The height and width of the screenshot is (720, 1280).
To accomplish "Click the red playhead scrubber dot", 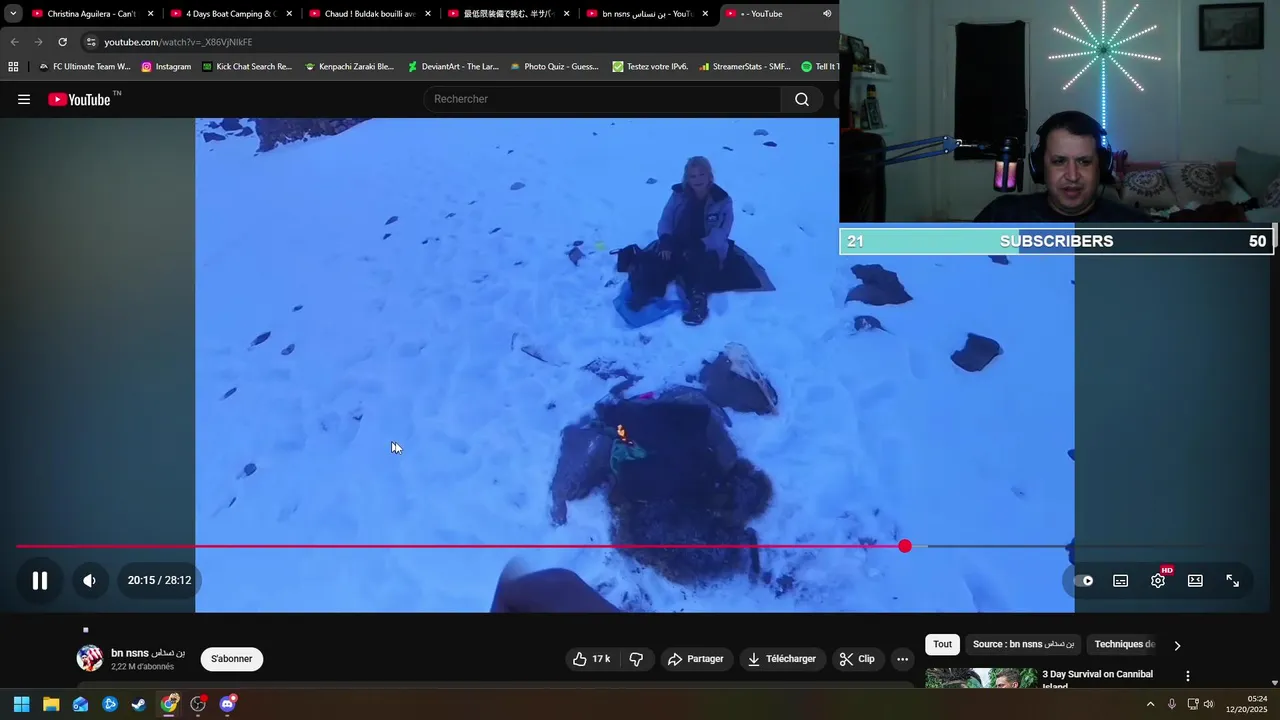I will (x=905, y=546).
